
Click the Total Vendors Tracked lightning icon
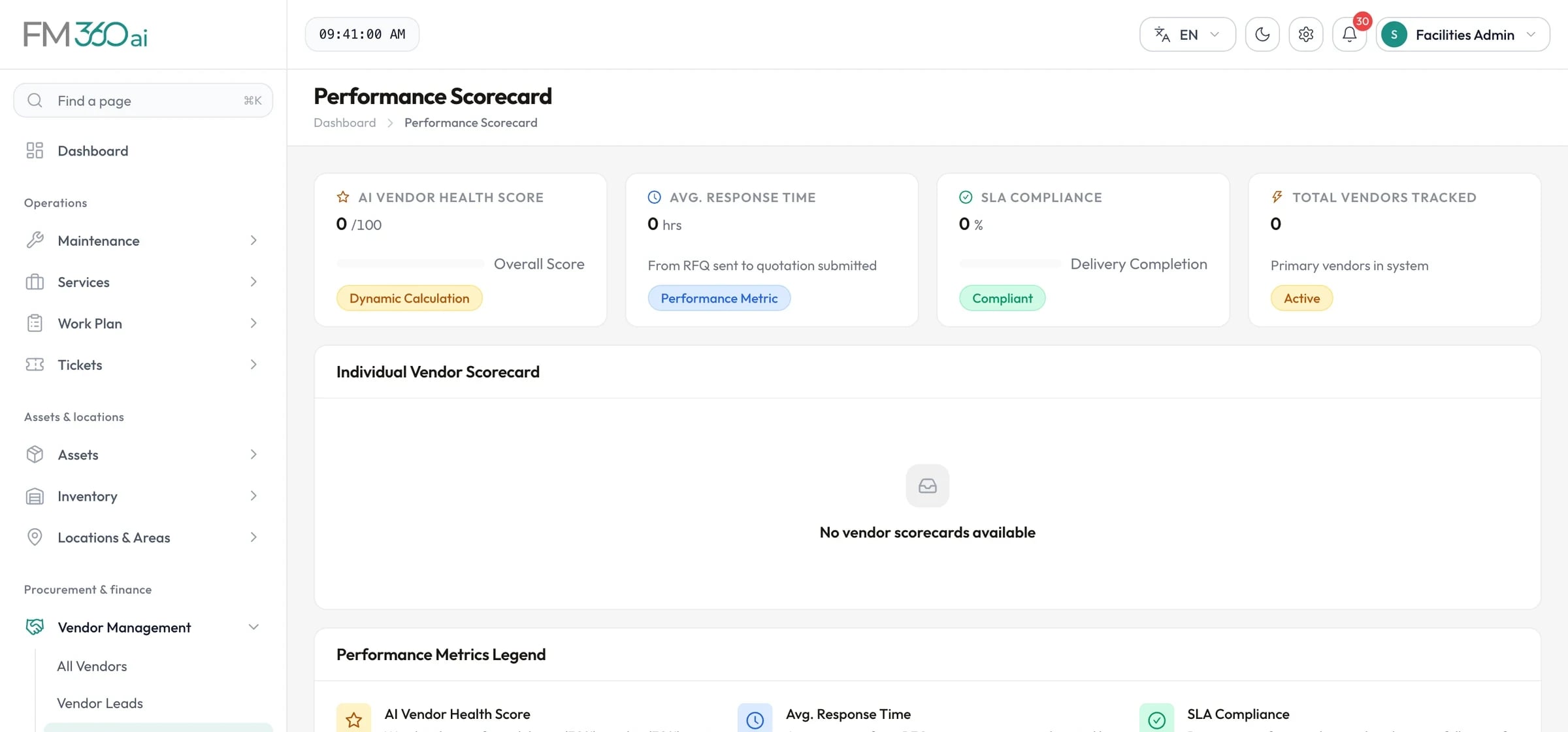point(1277,197)
